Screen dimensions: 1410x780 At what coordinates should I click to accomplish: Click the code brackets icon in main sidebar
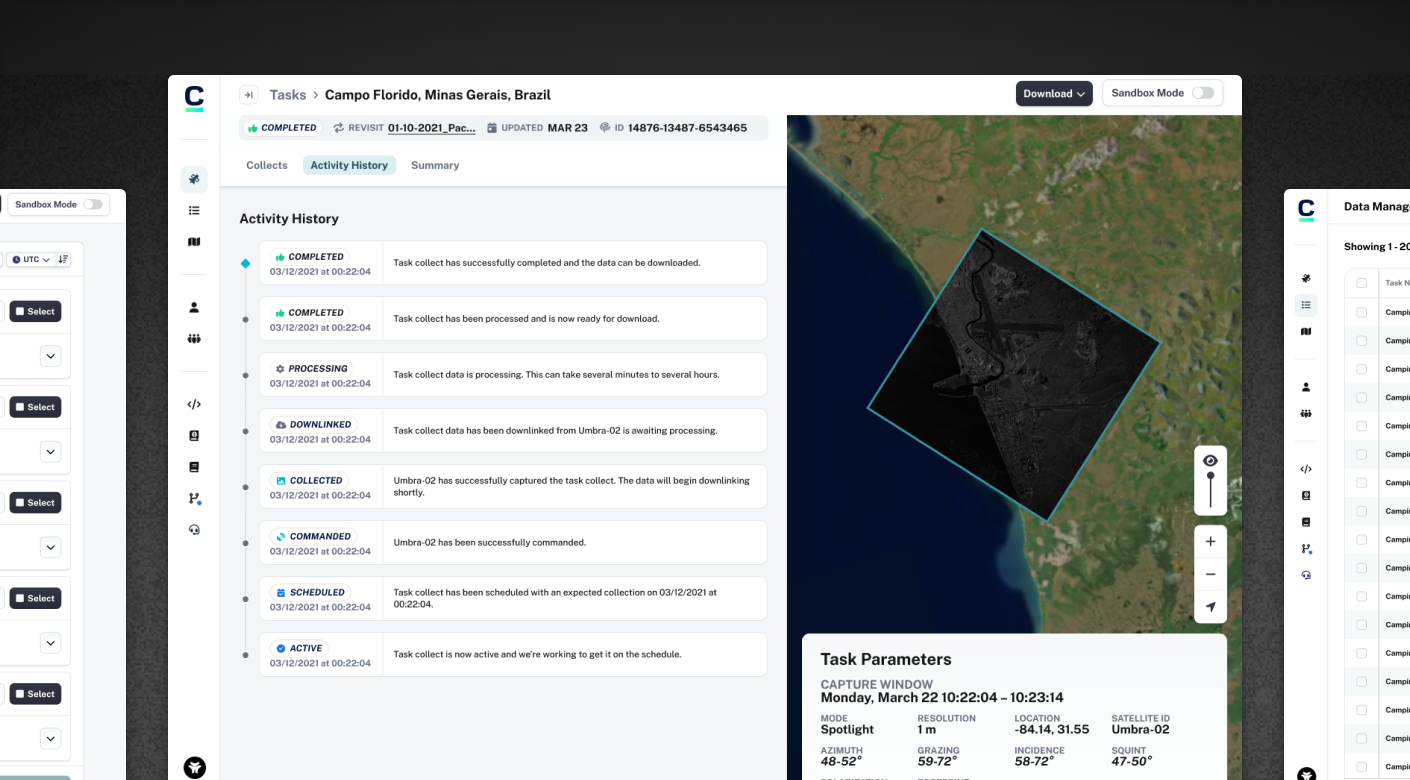(194, 405)
